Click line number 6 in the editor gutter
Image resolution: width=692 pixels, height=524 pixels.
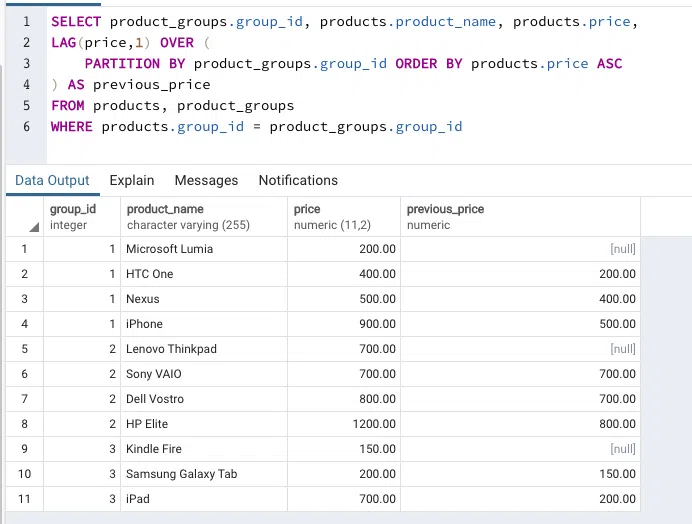[x=26, y=127]
